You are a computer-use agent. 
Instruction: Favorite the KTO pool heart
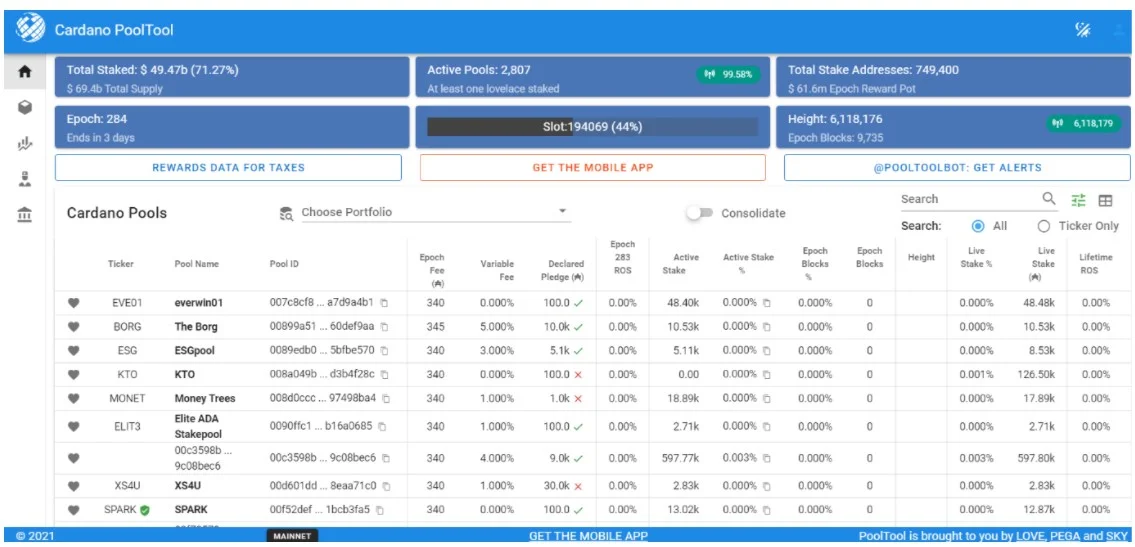(x=73, y=375)
